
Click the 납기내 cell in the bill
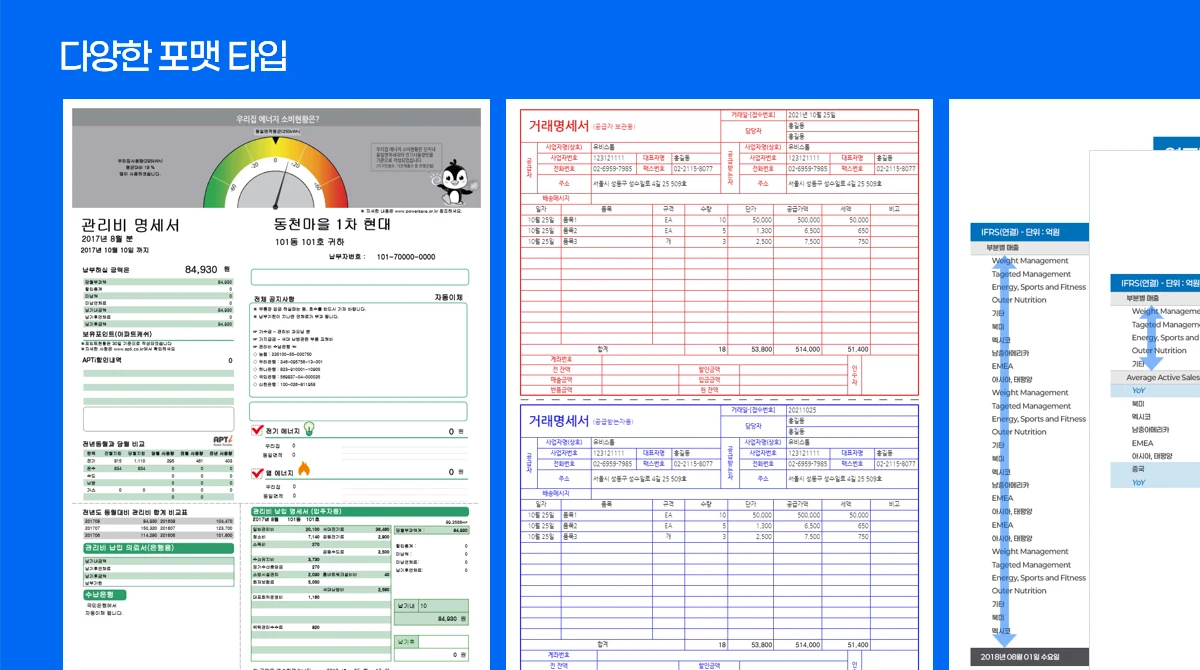pyautogui.click(x=406, y=606)
